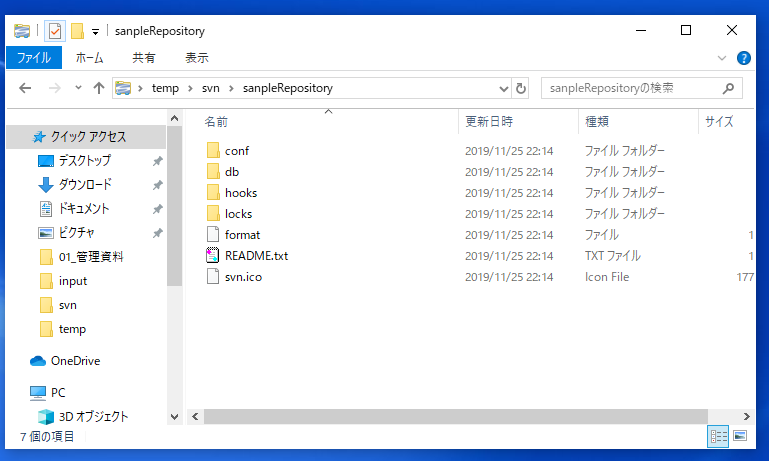Expand chevron between temp and svn breadcrumb

190,88
